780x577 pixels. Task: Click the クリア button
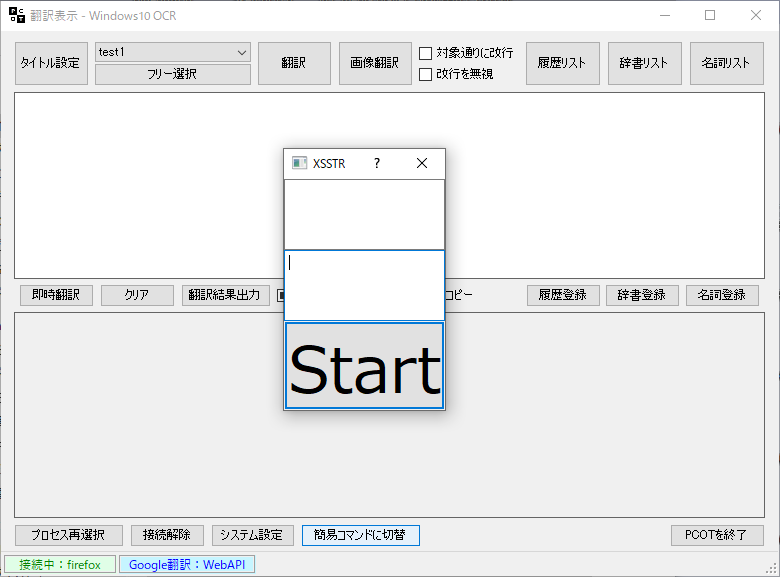click(x=137, y=295)
